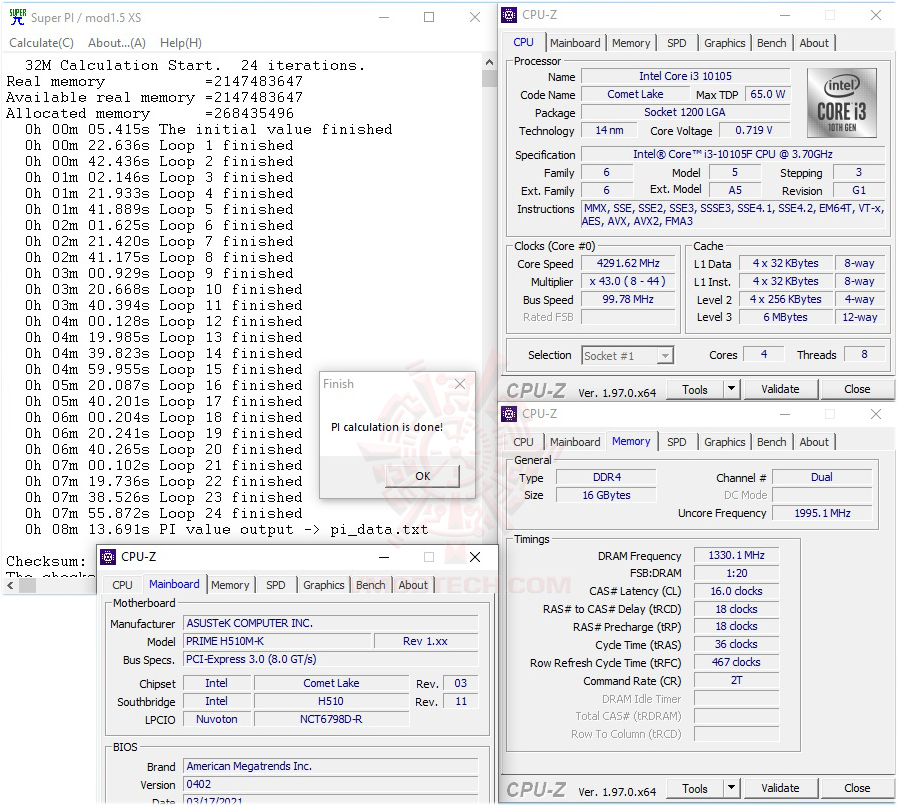Screen dimensions: 898x806
Task: Click the CPU-Z icon in the Mainboard window title bar
Action: pos(108,557)
